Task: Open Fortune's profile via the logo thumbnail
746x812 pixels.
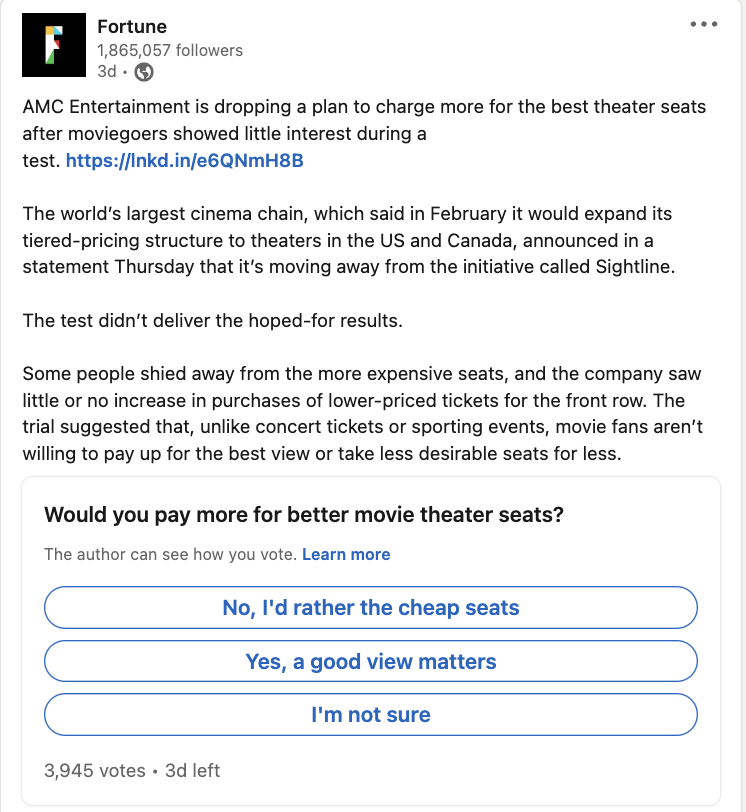Action: [55, 45]
